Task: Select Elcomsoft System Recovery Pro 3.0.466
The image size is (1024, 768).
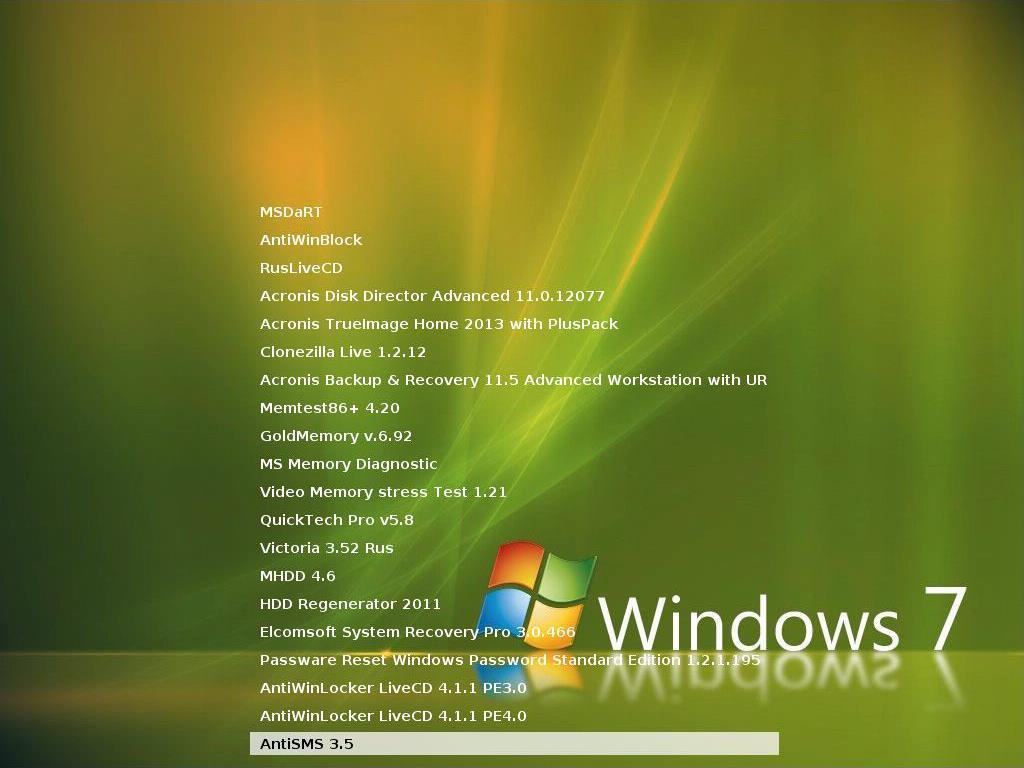Action: (x=418, y=633)
